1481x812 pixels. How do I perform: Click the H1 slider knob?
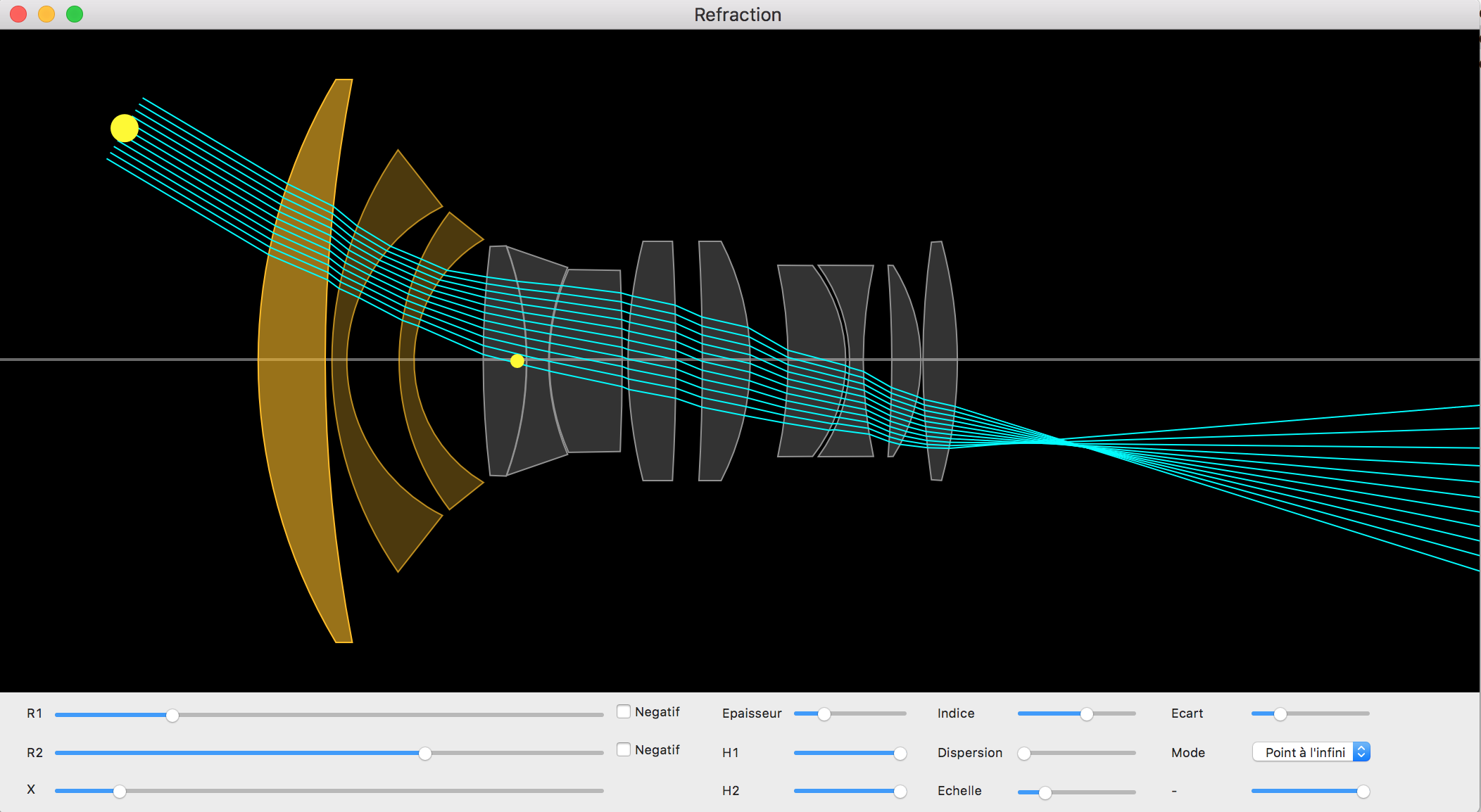click(x=900, y=754)
